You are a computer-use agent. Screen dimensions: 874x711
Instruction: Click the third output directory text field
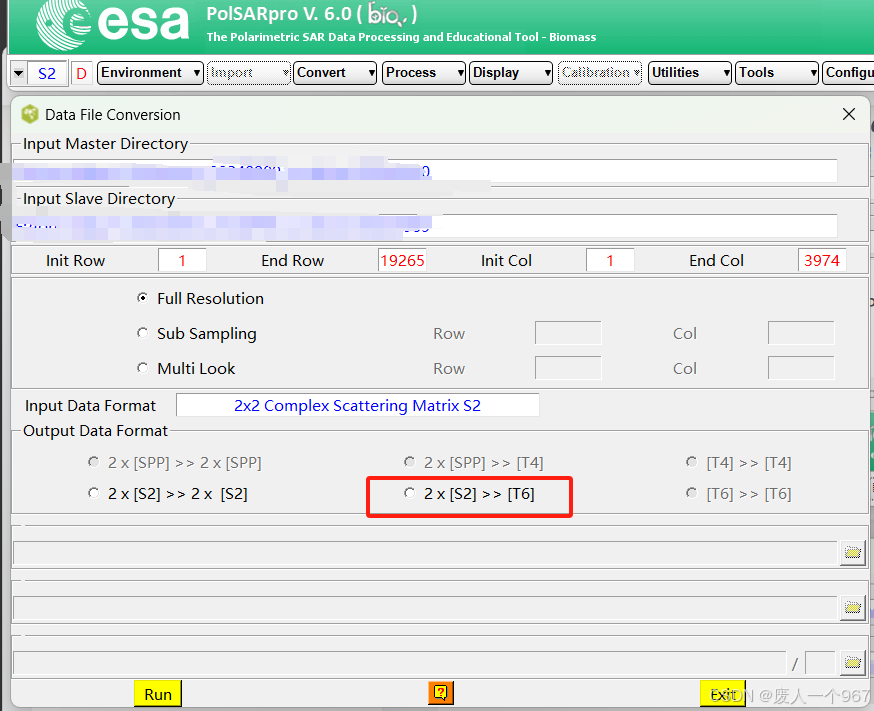pyautogui.click(x=399, y=663)
